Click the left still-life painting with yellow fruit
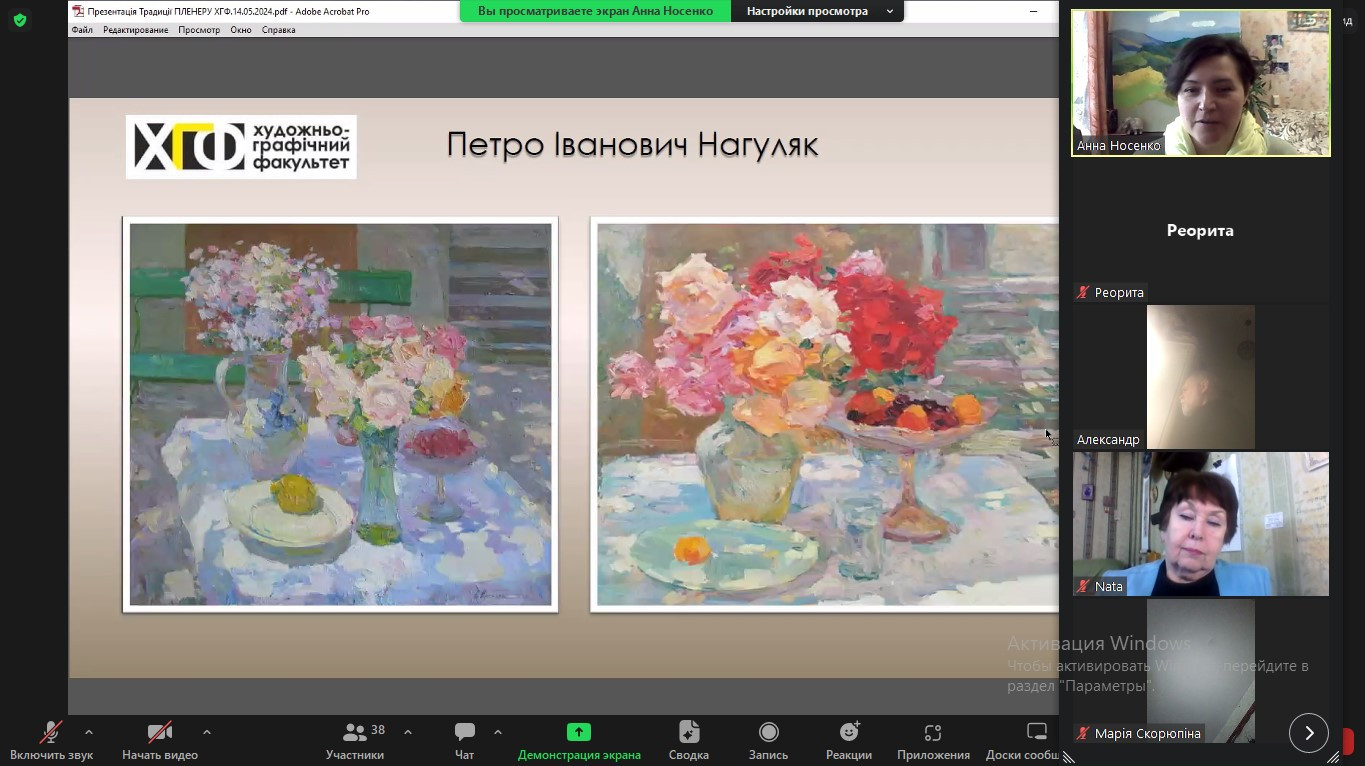 (x=340, y=414)
